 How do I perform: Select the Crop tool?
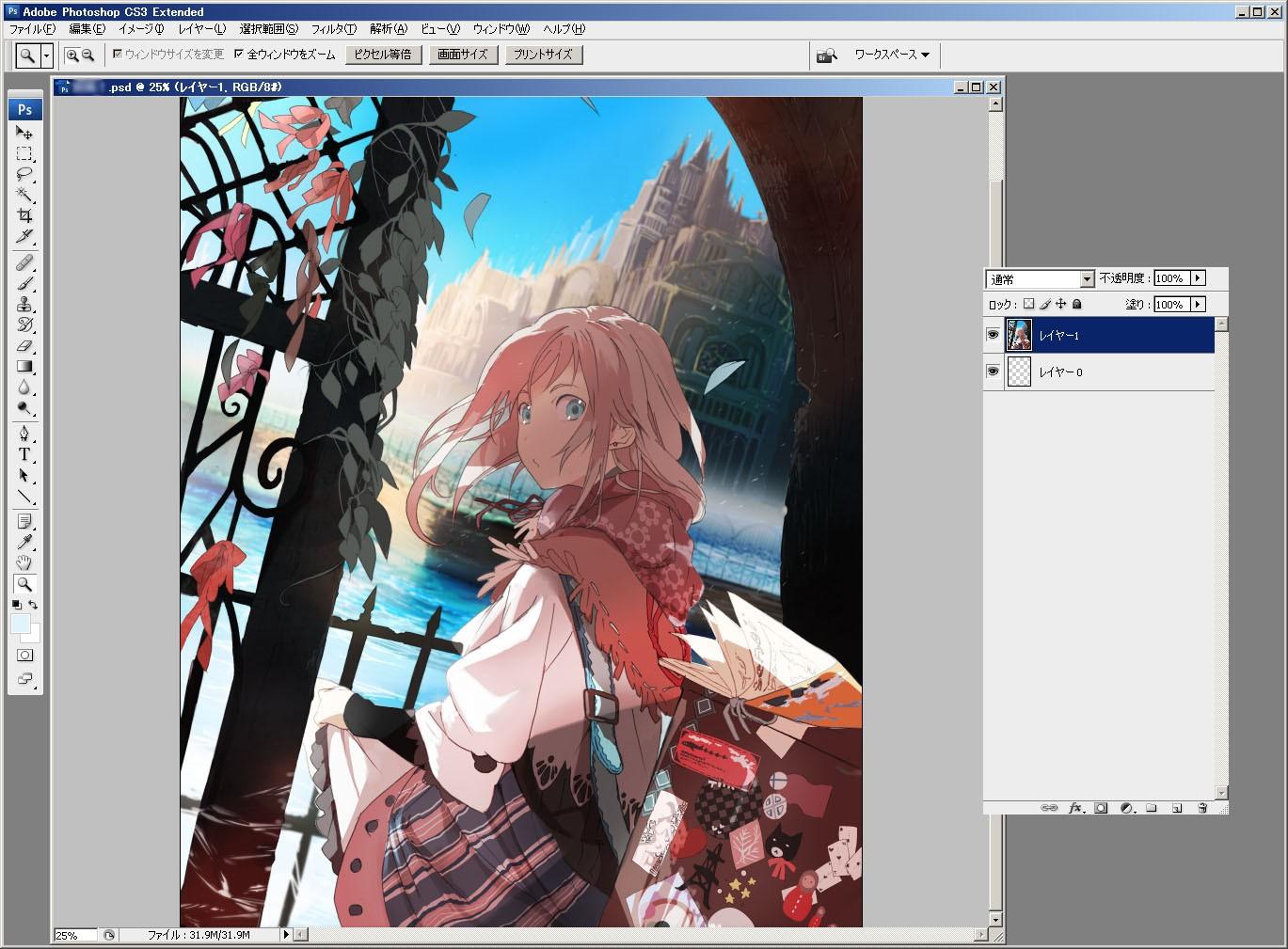click(24, 215)
